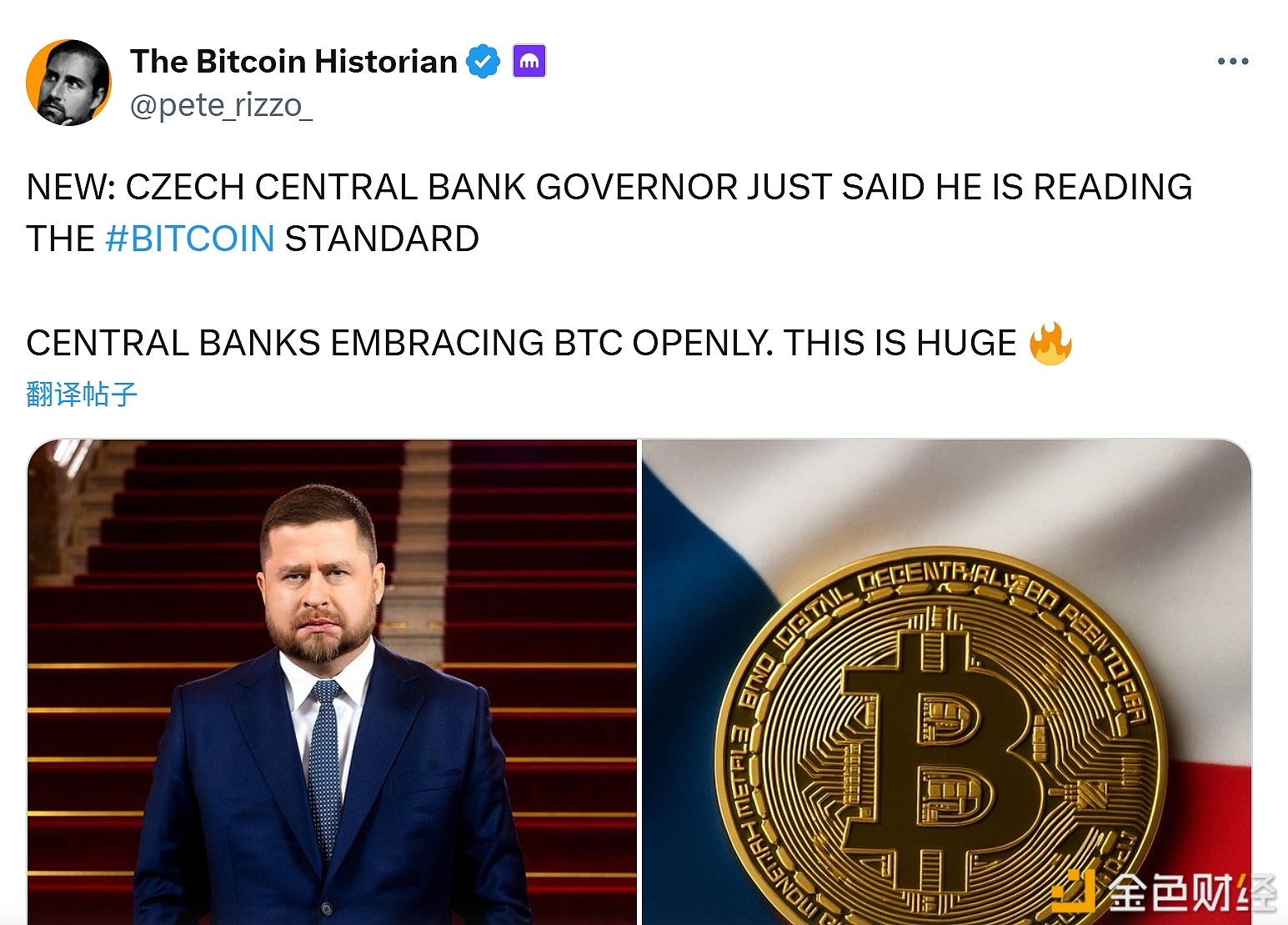Image resolution: width=1288 pixels, height=925 pixels.
Task: Open the @pete_rizzo_ handle link
Action: (221, 106)
